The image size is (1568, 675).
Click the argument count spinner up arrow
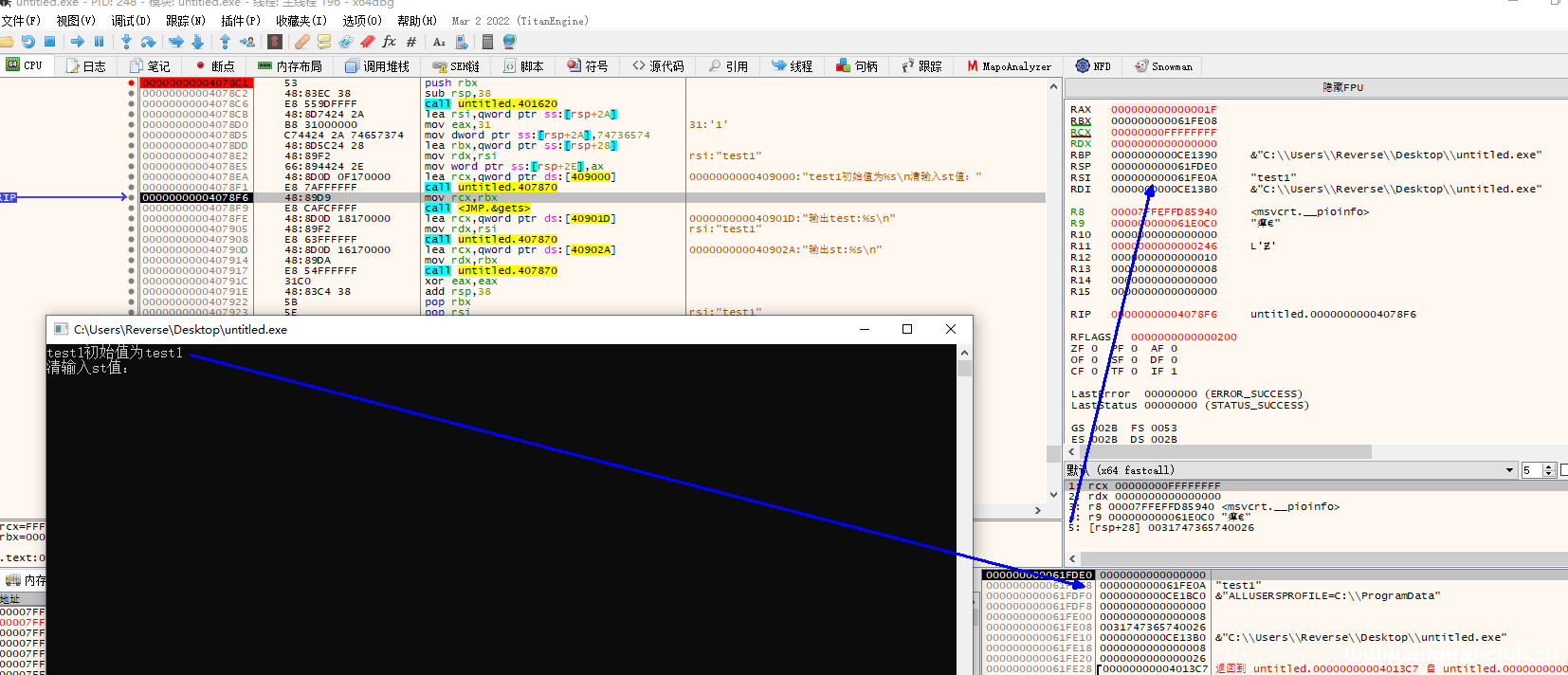pyautogui.click(x=1549, y=466)
